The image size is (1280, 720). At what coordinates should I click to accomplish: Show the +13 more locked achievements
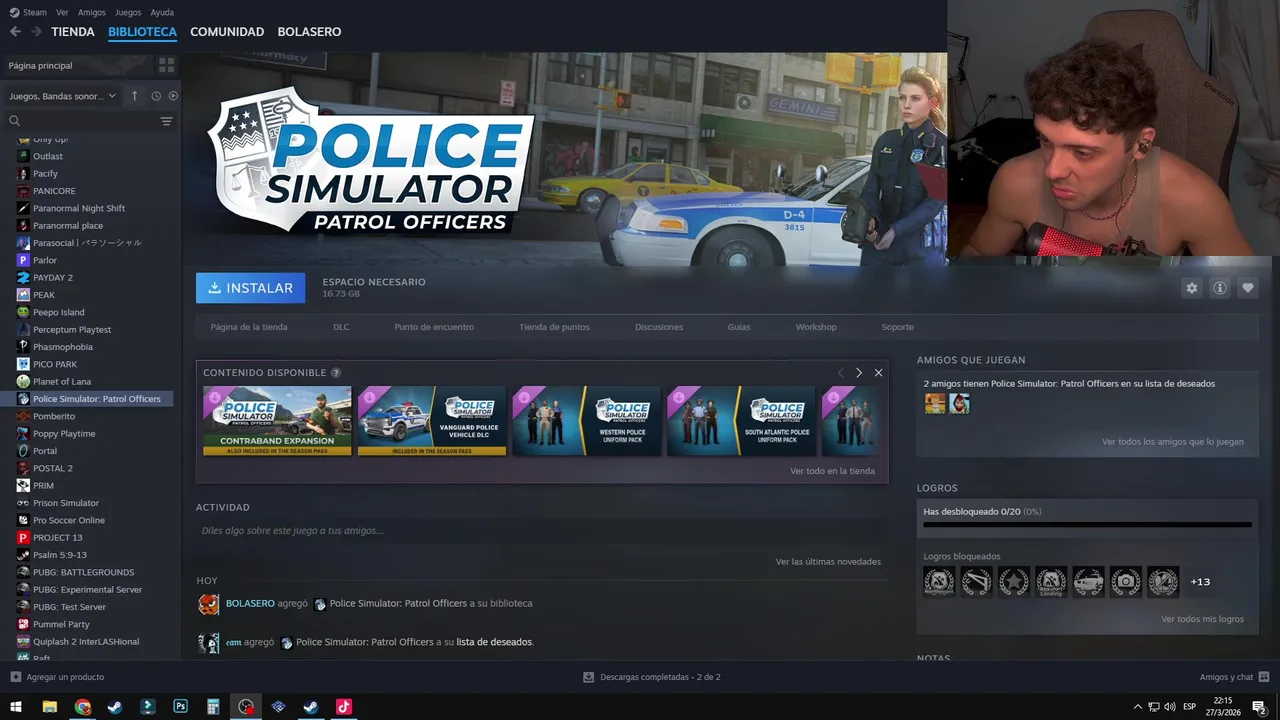1200,582
